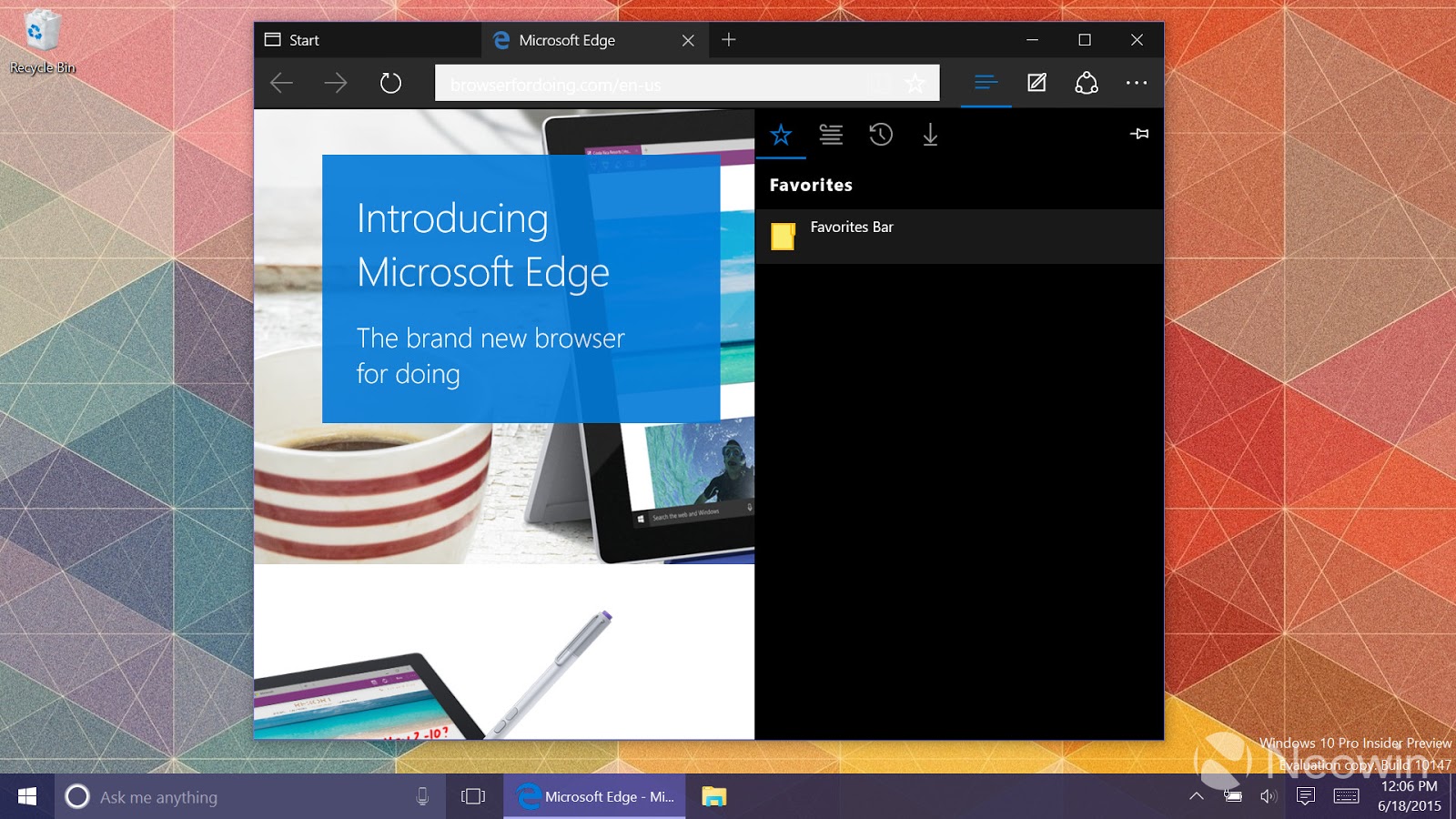Click the Introducing Microsoft Edge heading
The image size is (1456, 819).
tap(483, 245)
